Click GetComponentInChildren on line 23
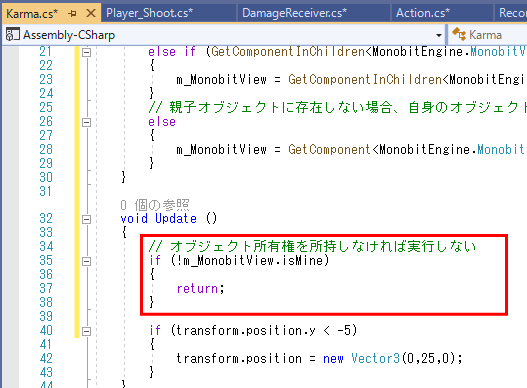The image size is (527, 388). click(x=365, y=80)
